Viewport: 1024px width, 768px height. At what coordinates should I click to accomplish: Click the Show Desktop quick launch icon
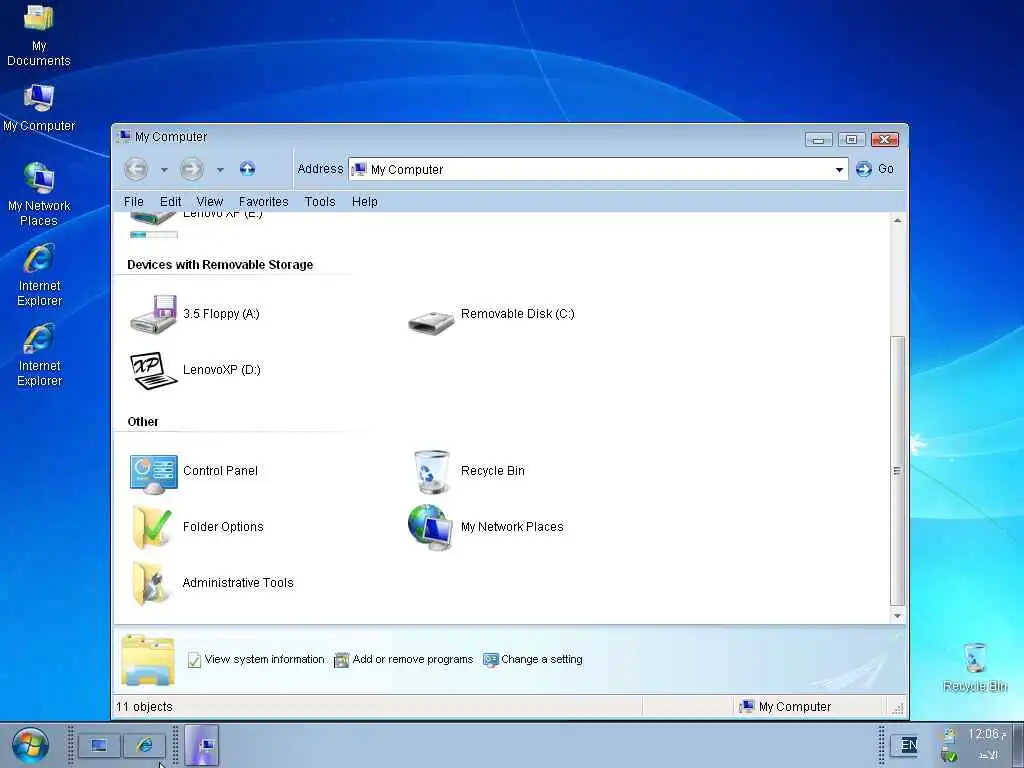[x=99, y=745]
